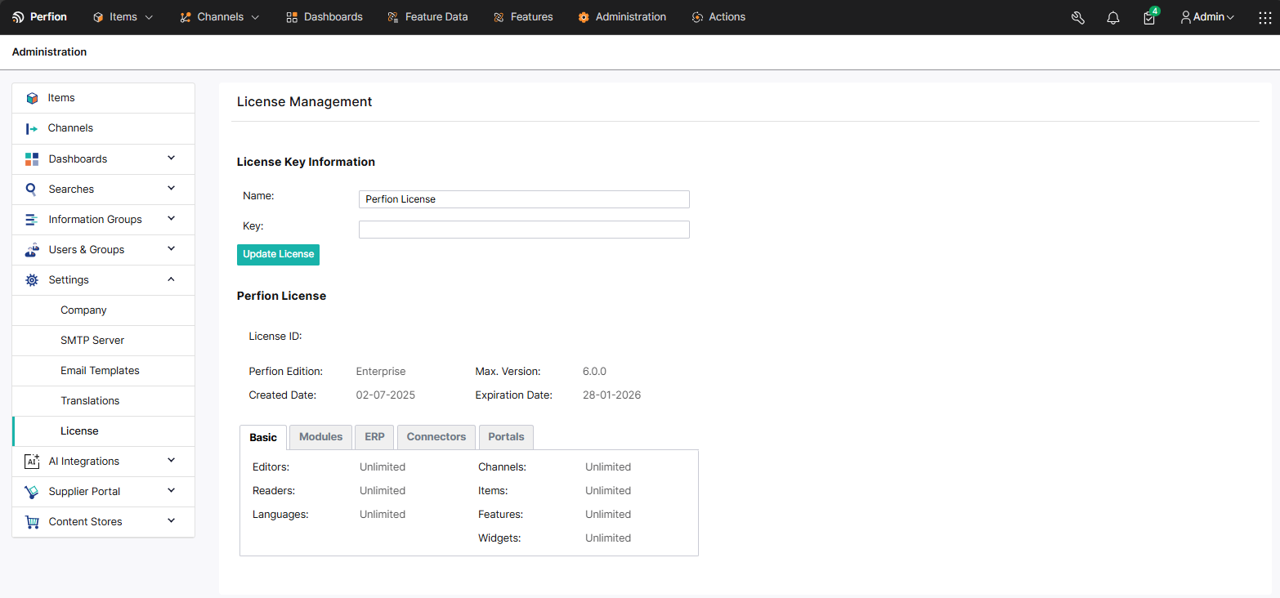Open the Channels menu in top navigation

coord(219,17)
